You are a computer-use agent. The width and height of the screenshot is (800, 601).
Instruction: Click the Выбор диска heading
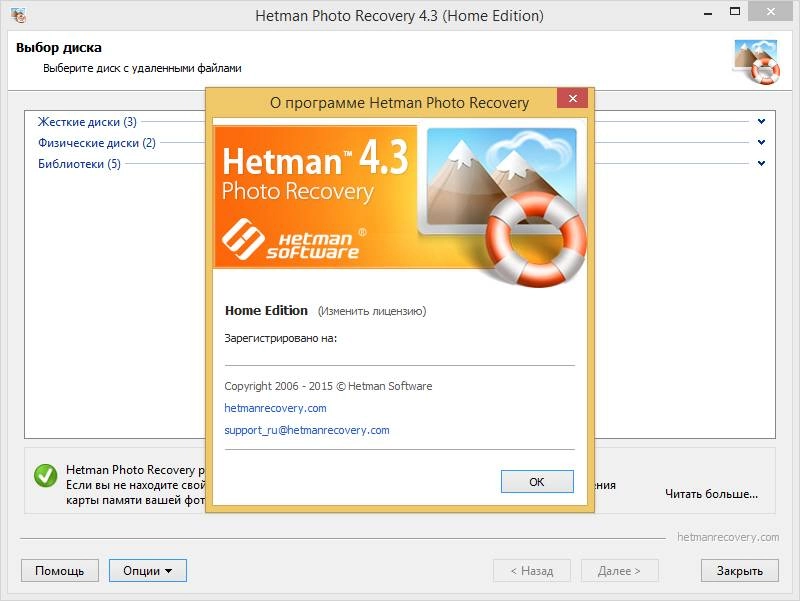pos(59,48)
